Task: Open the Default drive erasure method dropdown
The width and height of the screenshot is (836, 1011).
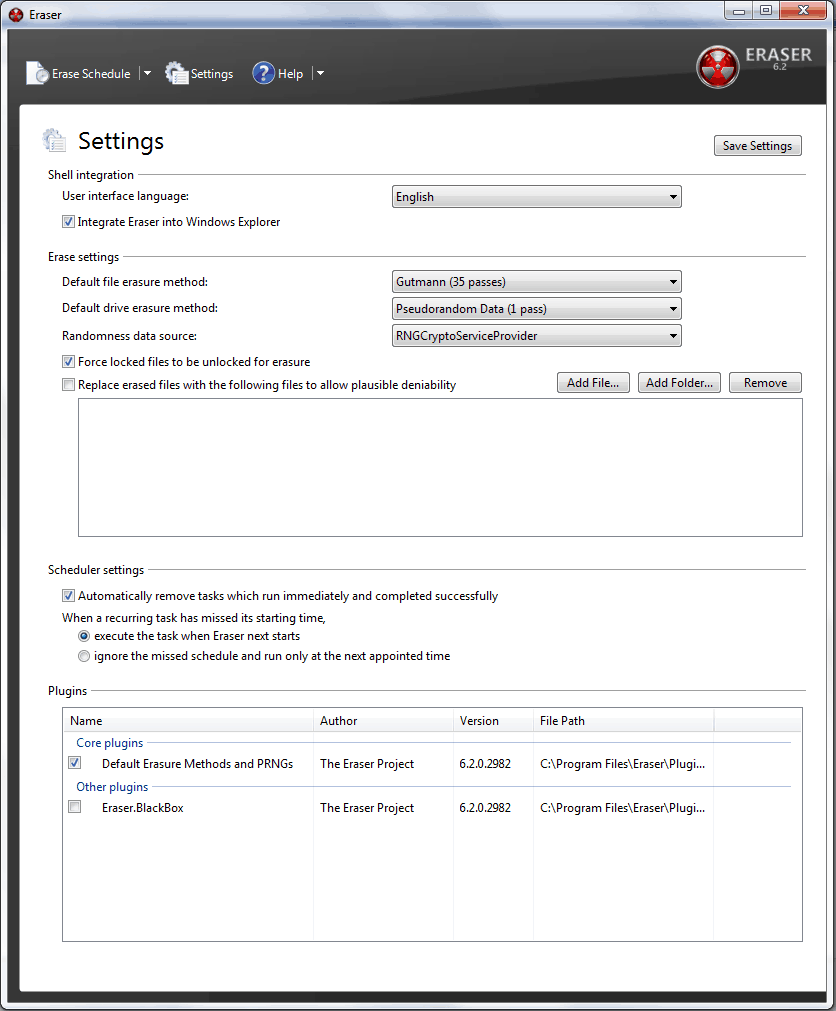Action: tap(536, 309)
